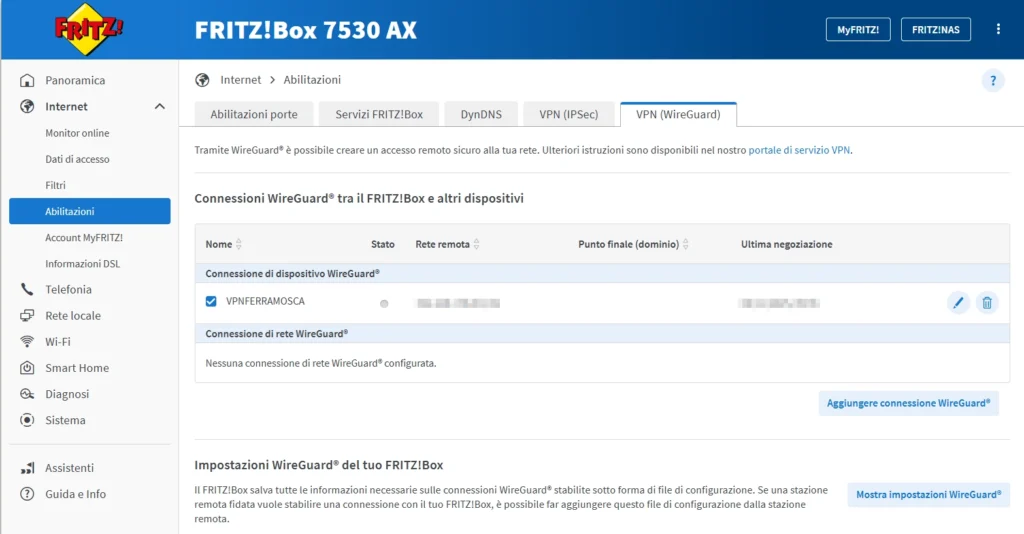This screenshot has height=534, width=1024.
Task: Open Rete locale in the sidebar
Action: tap(73, 315)
